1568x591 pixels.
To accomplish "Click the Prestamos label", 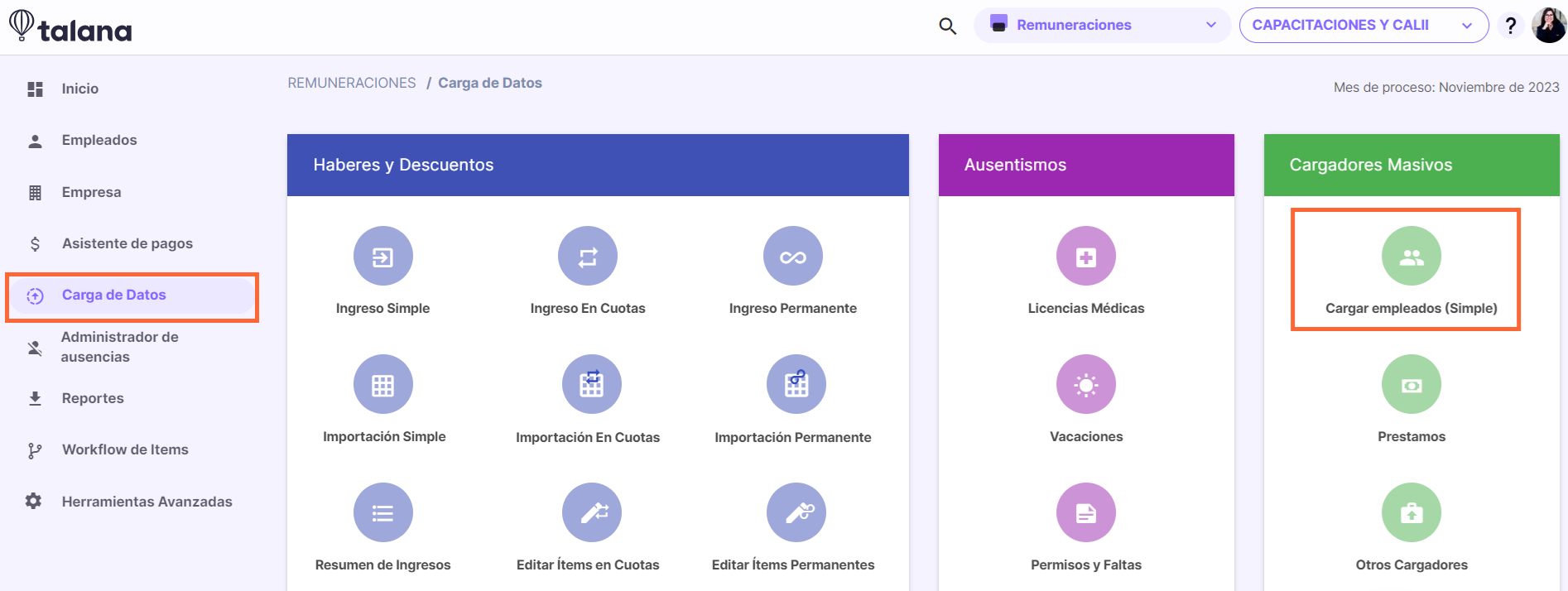I will tap(1412, 436).
